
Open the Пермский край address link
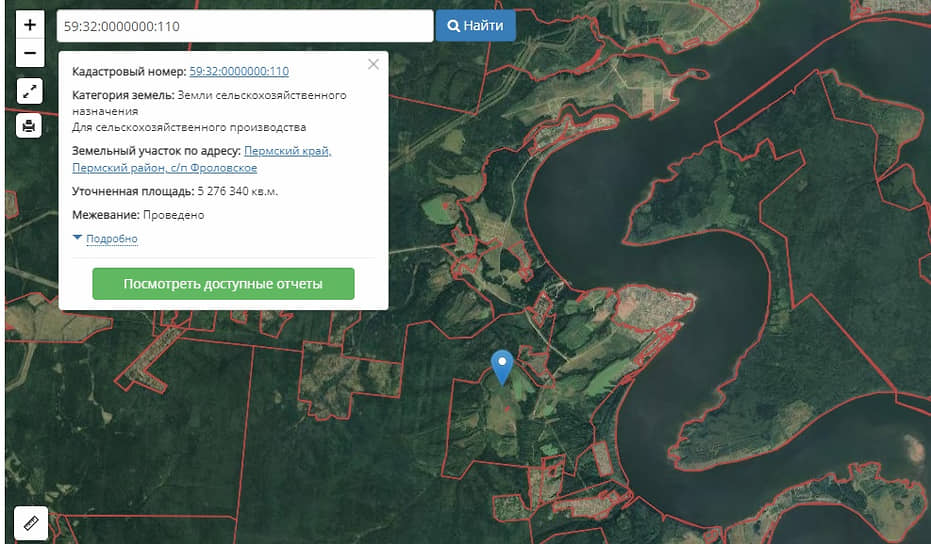click(288, 151)
